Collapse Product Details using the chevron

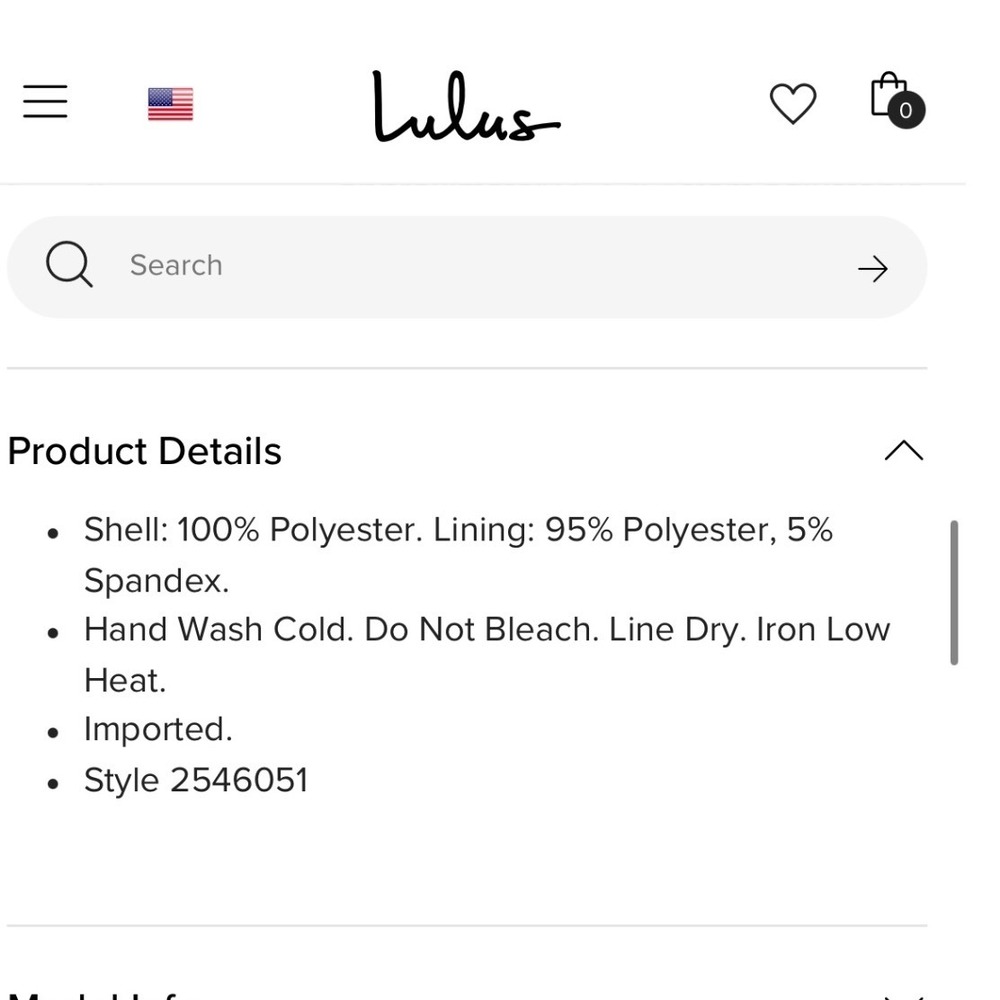point(904,450)
